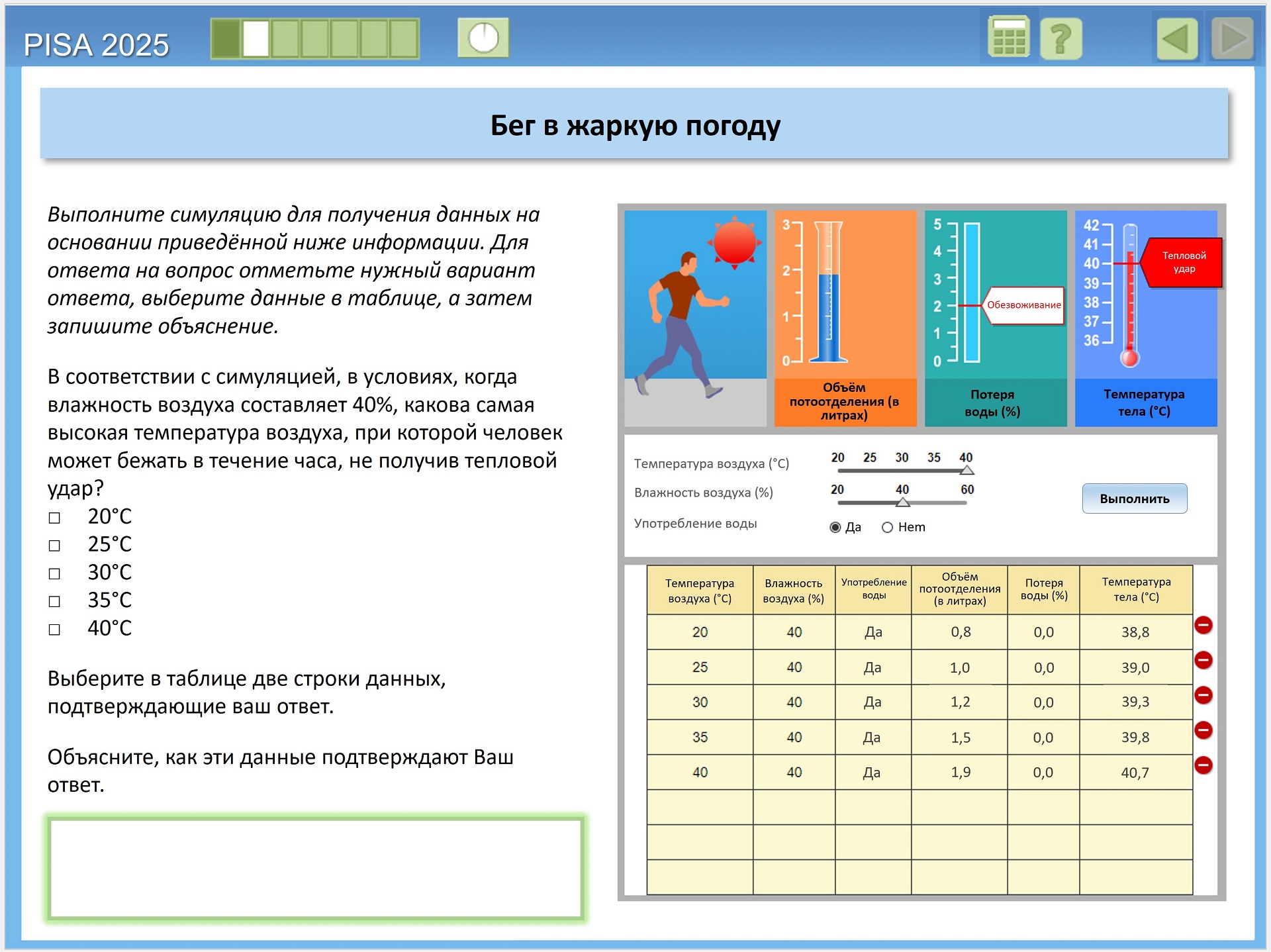Check the 20°C answer option
Image resolution: width=1271 pixels, height=952 pixels.
coord(54,517)
